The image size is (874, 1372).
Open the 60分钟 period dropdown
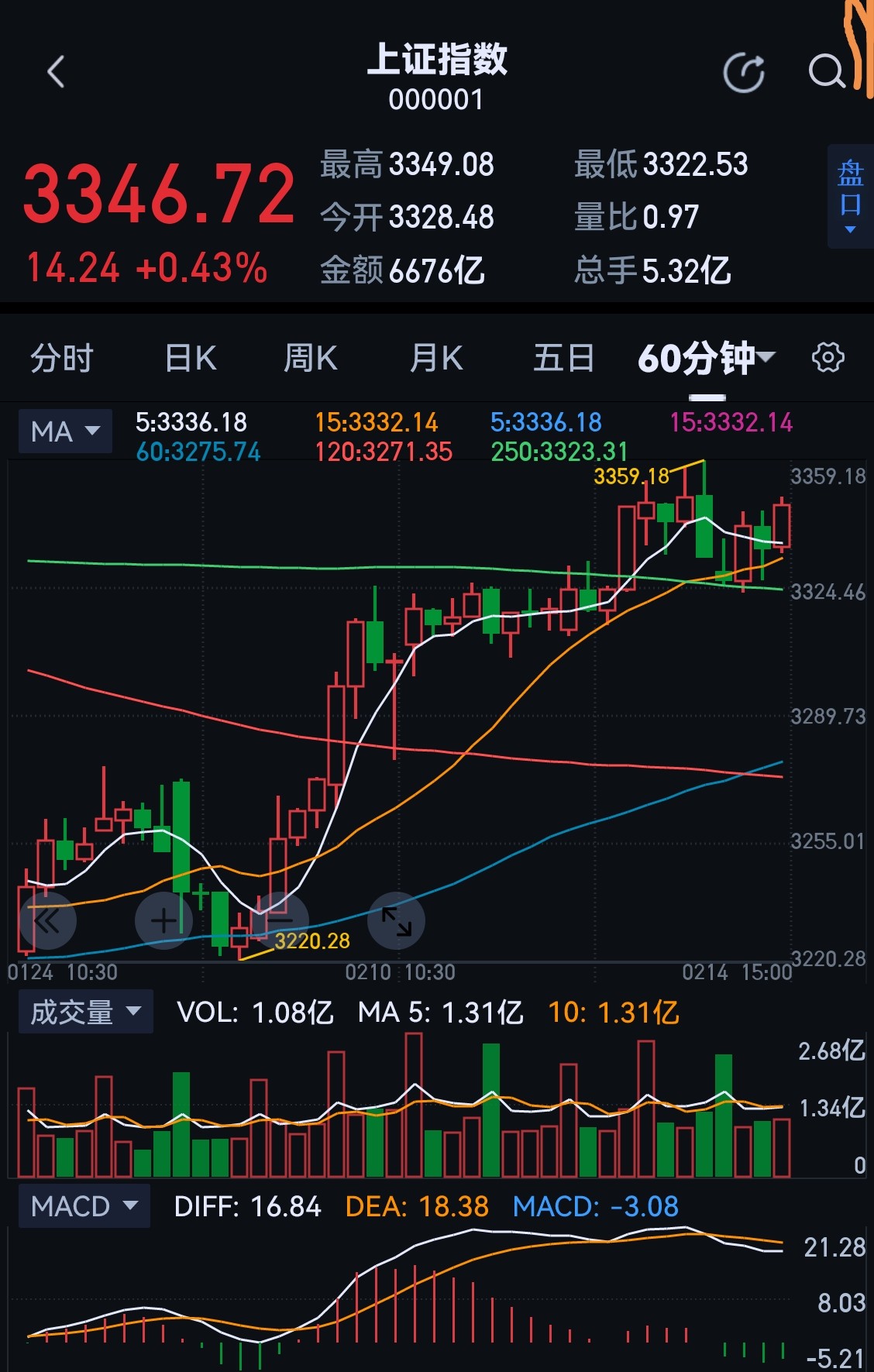tap(706, 358)
